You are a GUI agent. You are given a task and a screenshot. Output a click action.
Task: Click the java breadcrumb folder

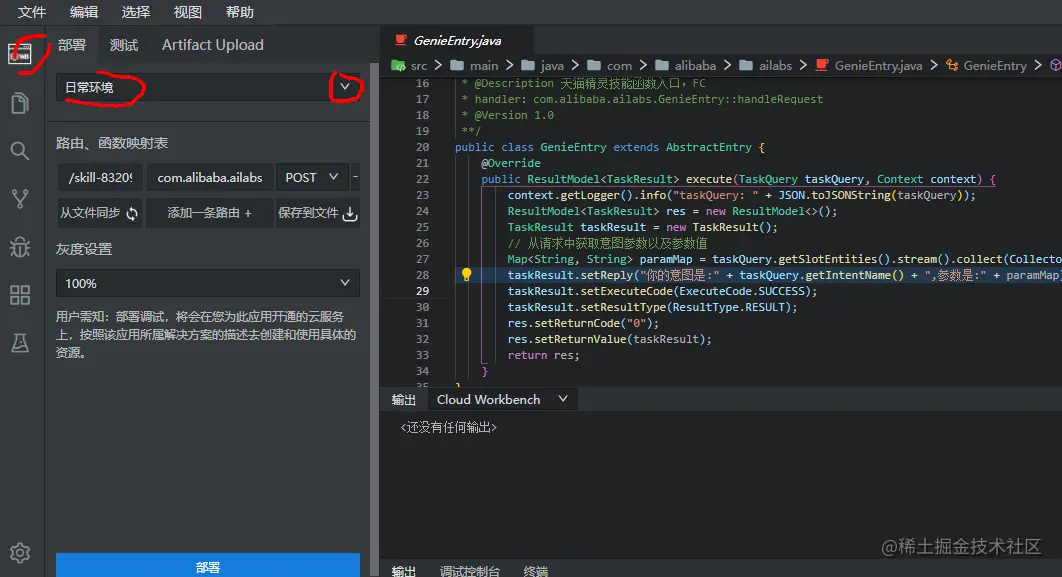[x=543, y=65]
